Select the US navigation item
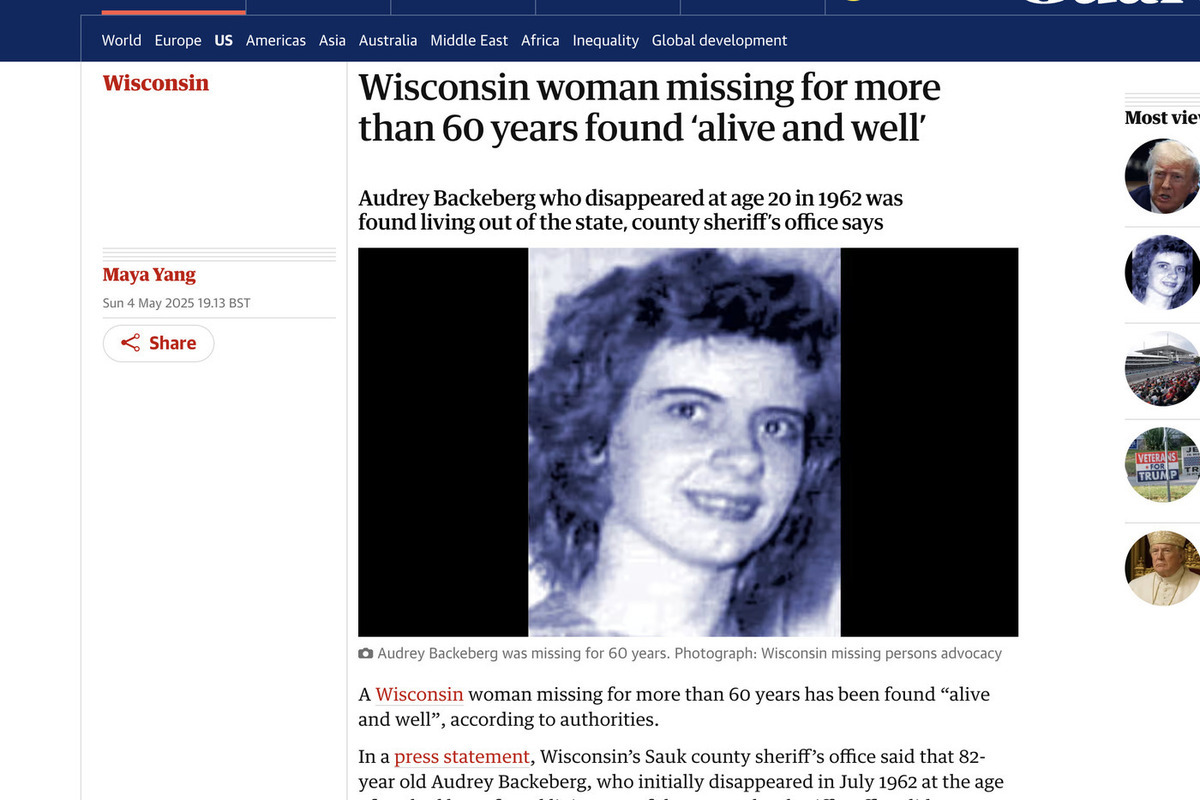Image resolution: width=1200 pixels, height=800 pixels. (223, 40)
